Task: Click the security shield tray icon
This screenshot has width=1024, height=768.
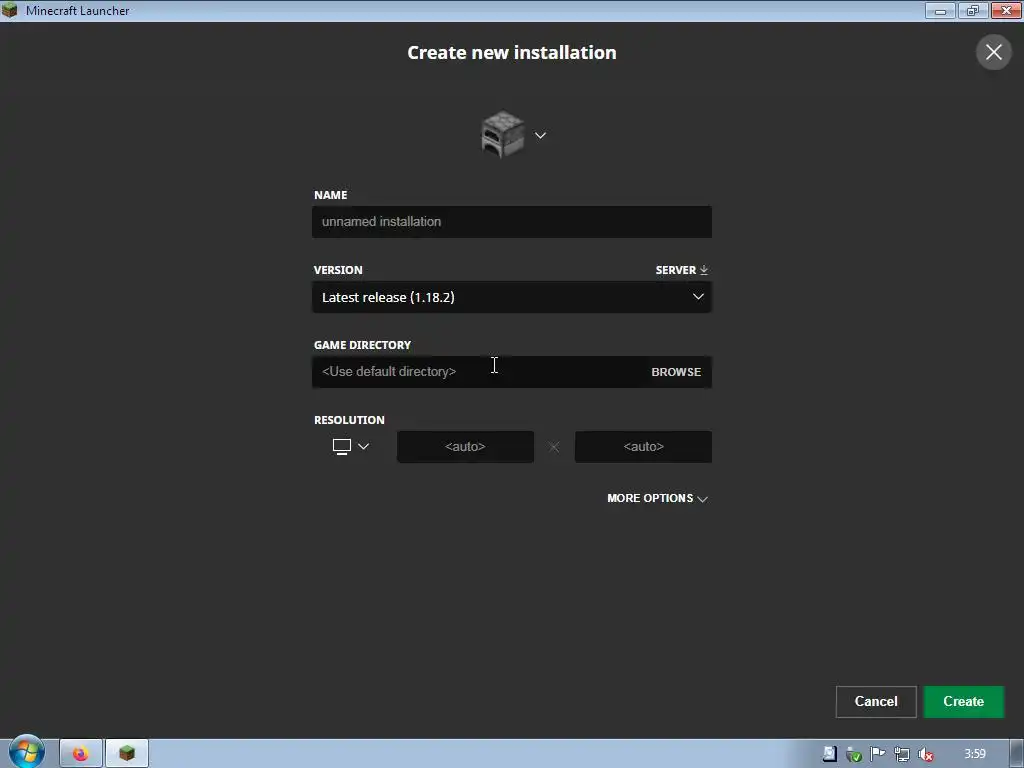Action: 854,755
